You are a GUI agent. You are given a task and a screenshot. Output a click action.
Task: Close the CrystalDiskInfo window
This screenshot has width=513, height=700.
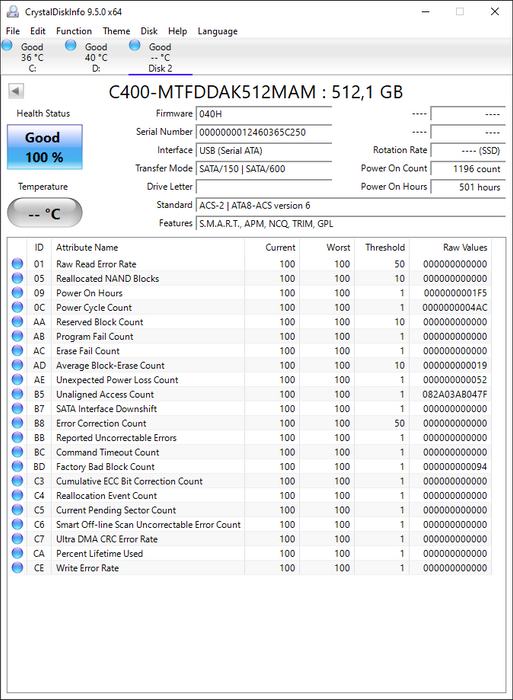[495, 12]
